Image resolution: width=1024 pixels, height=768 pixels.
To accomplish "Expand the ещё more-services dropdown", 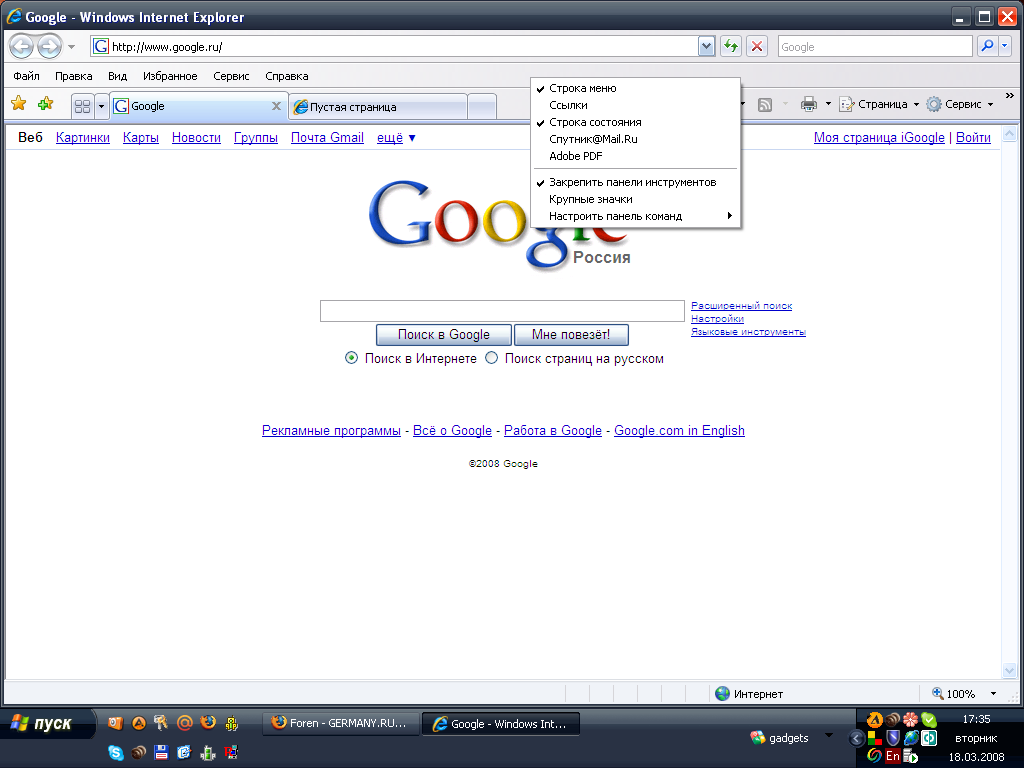I will (x=396, y=138).
